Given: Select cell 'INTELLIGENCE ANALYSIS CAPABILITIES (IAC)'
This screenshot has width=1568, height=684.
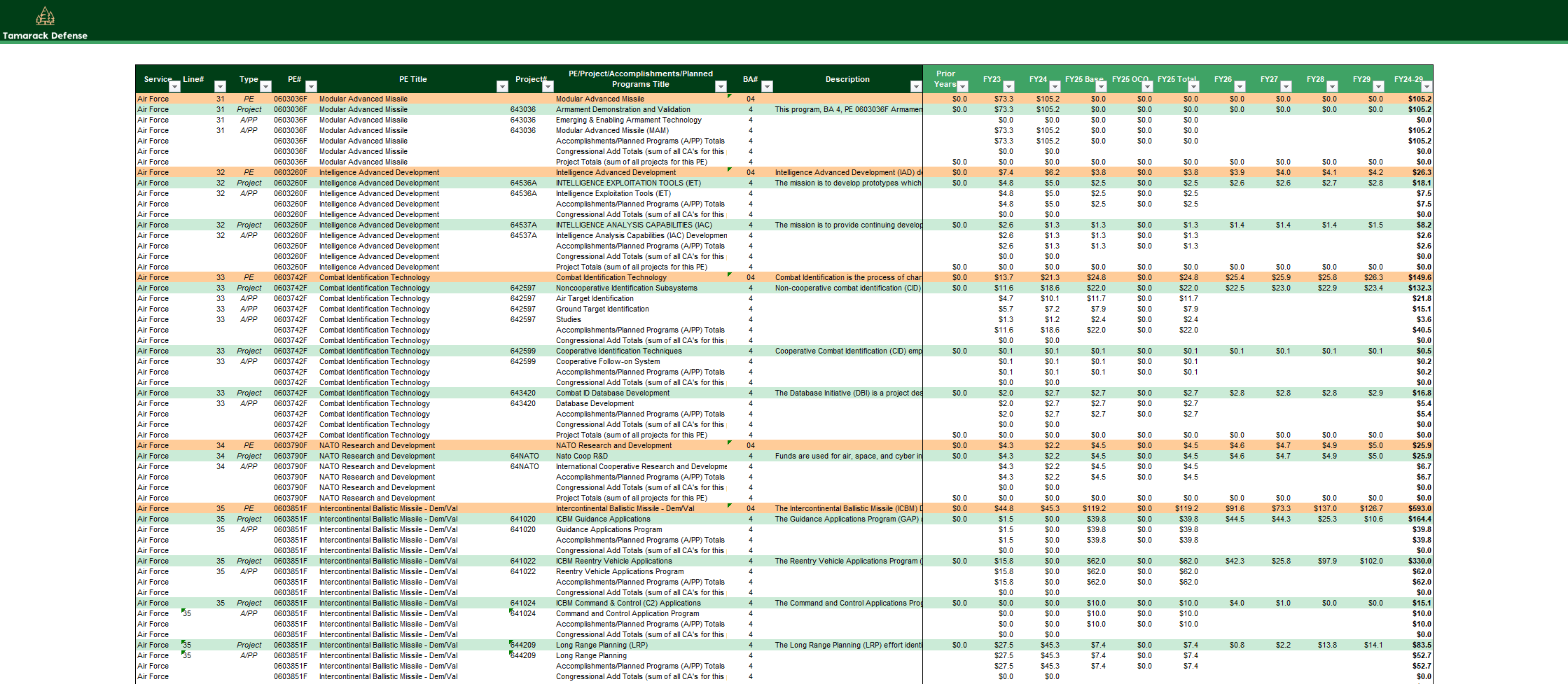Looking at the screenshot, I should [641, 225].
